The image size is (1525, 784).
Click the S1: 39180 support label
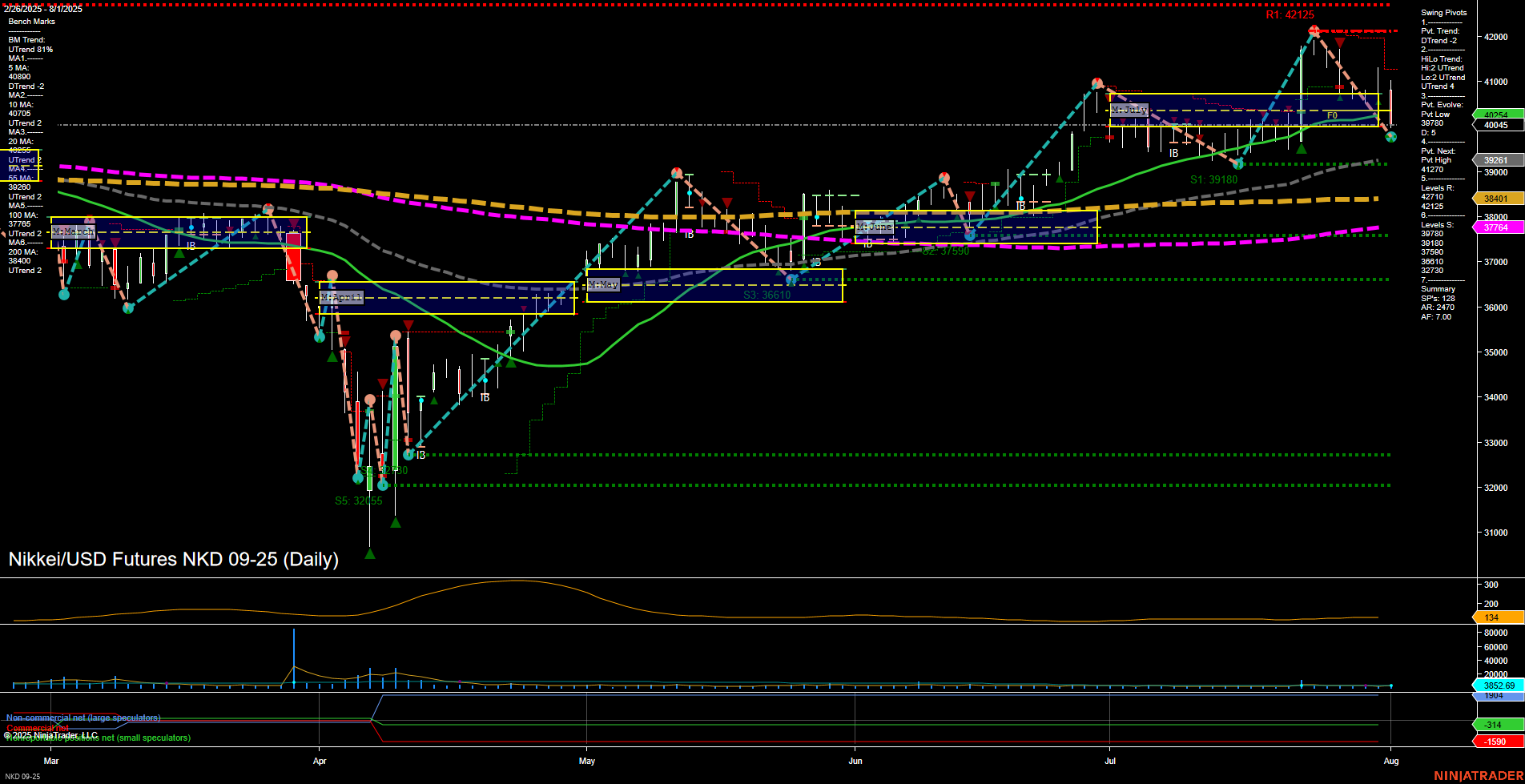(x=1213, y=180)
